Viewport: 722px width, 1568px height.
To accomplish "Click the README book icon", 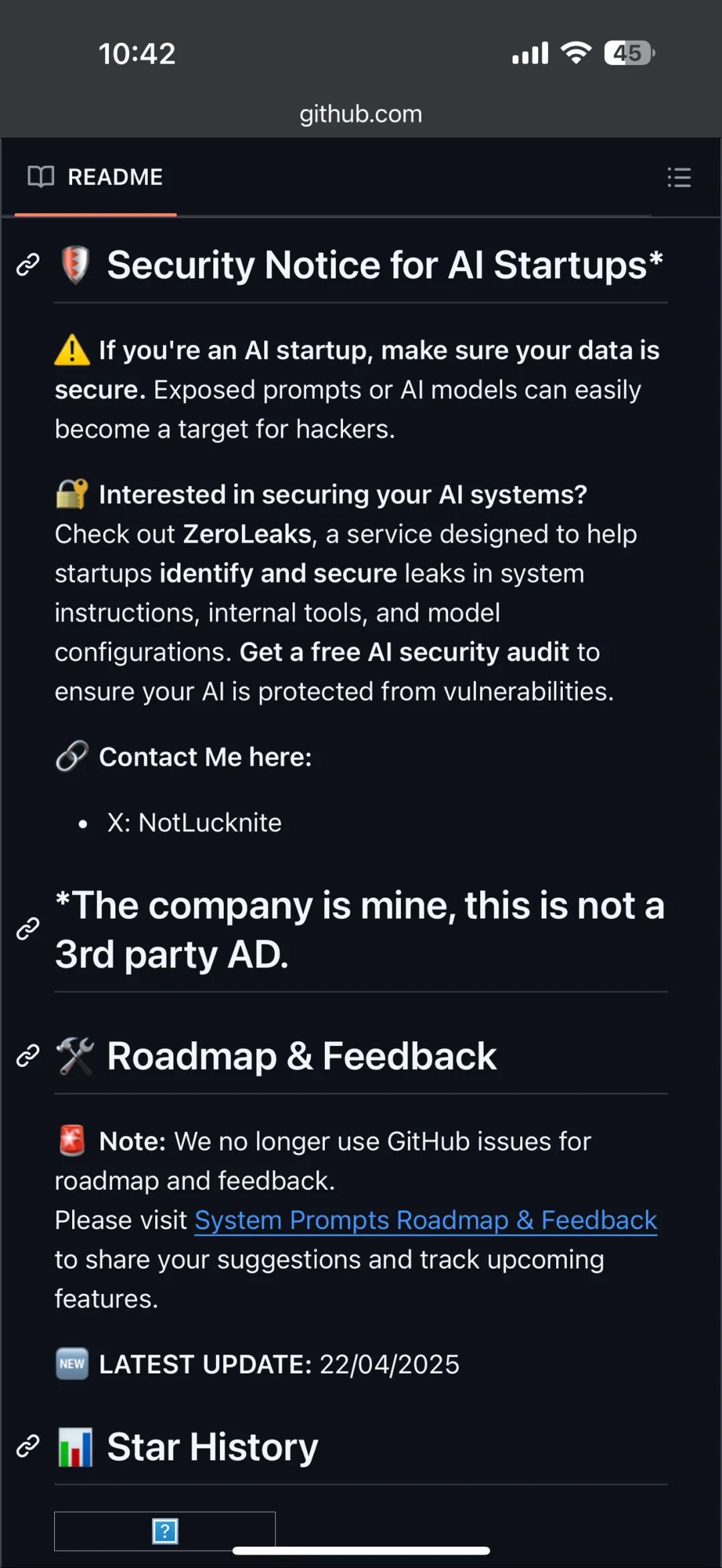I will (41, 177).
